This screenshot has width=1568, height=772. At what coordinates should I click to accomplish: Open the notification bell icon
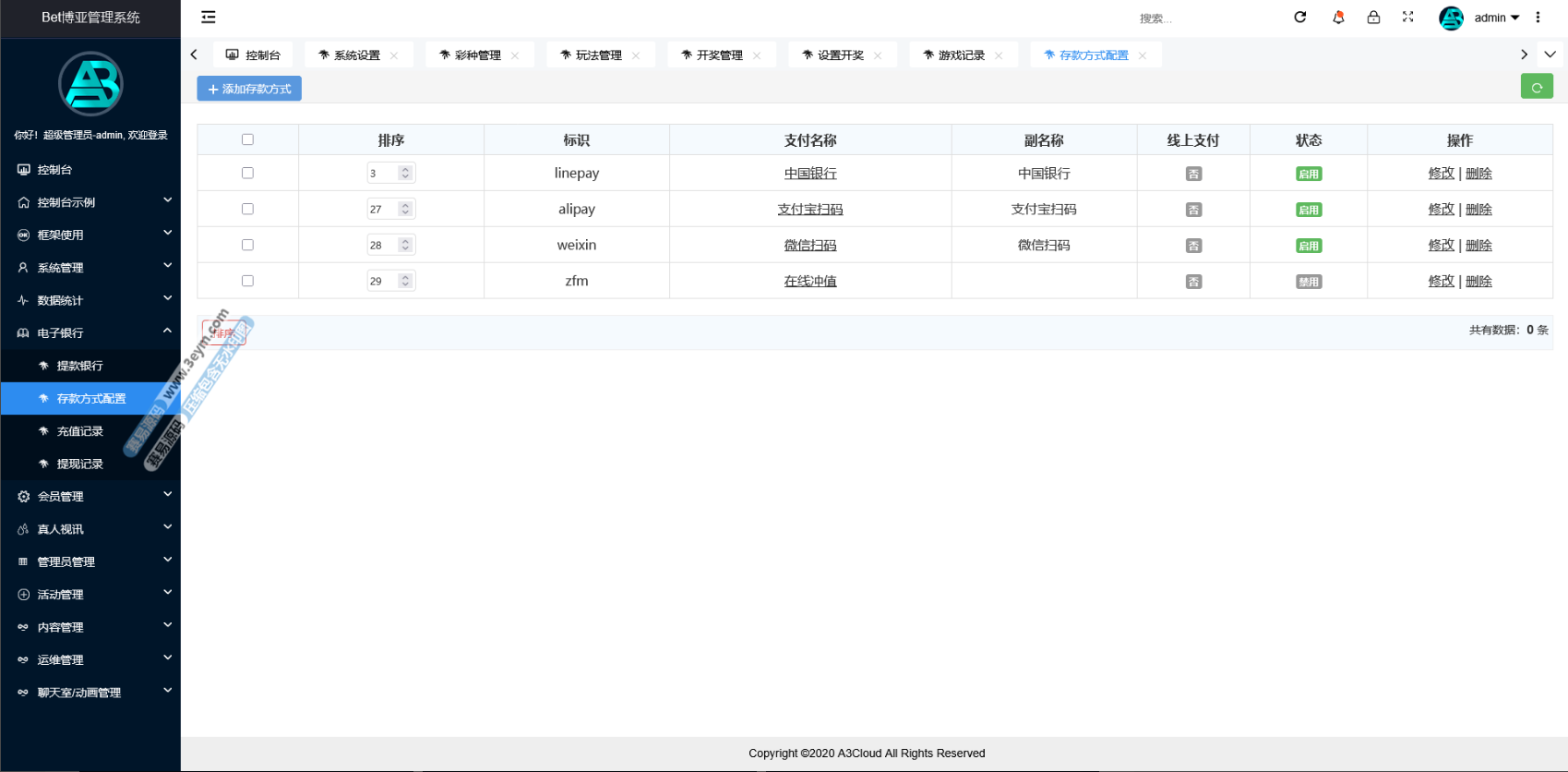tap(1337, 17)
